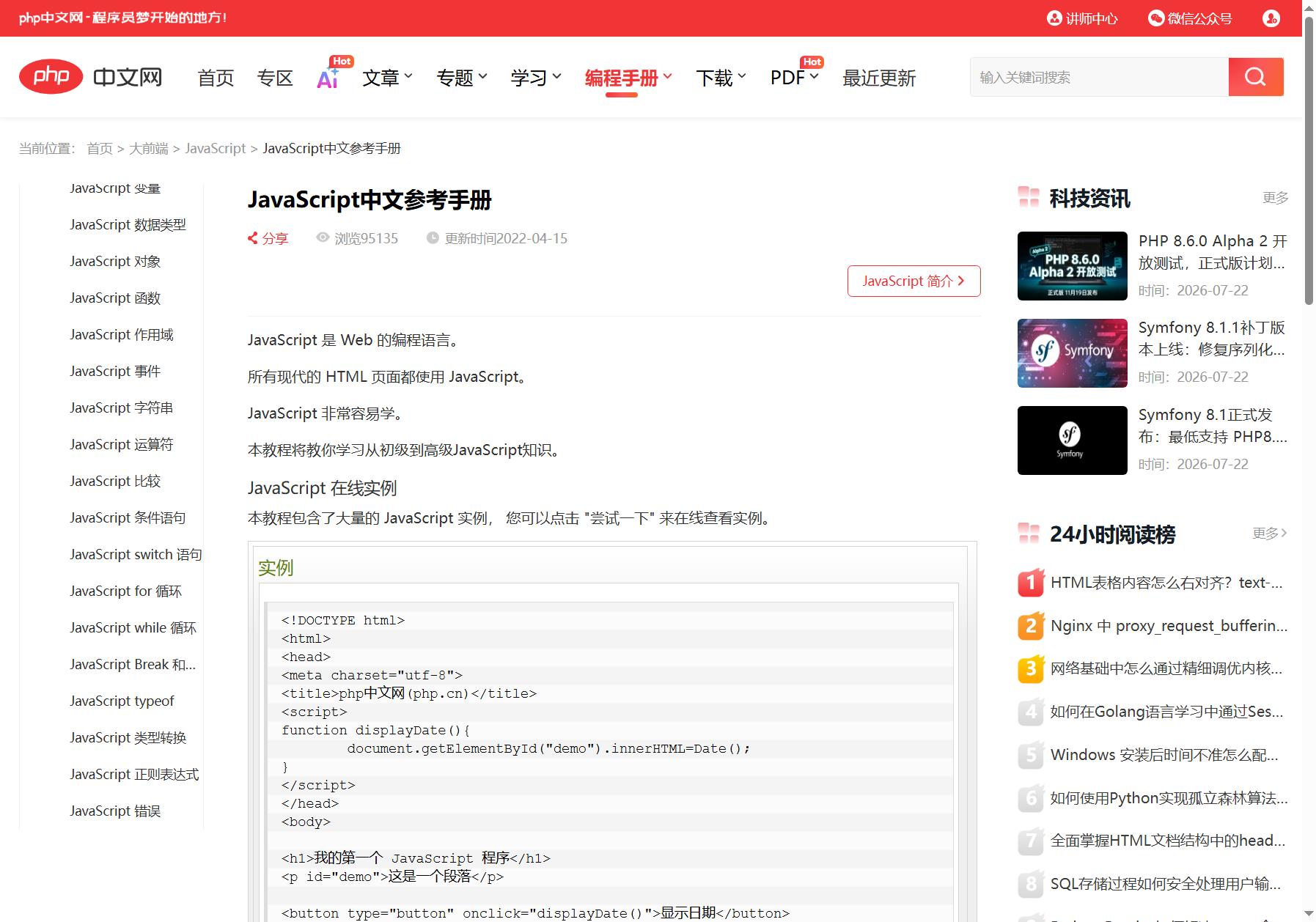Image resolution: width=1316 pixels, height=922 pixels.
Task: Open JavaScript 类型转换 in sidebar
Action: (128, 738)
